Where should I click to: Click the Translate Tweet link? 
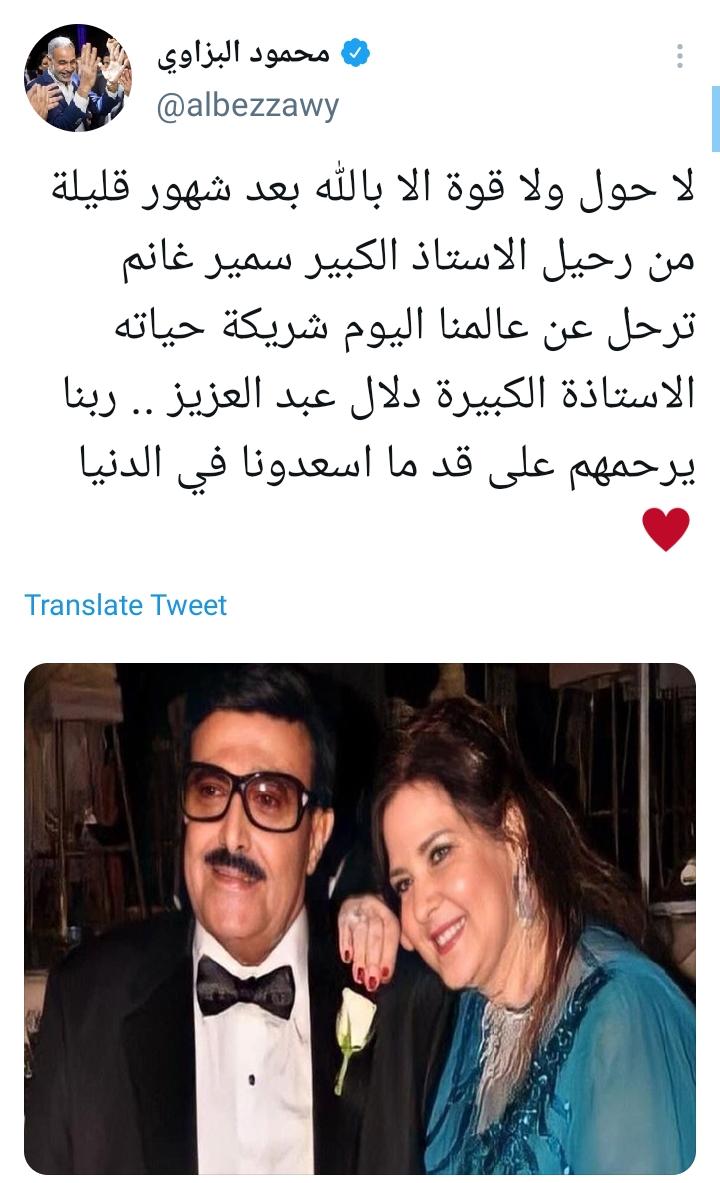point(125,605)
